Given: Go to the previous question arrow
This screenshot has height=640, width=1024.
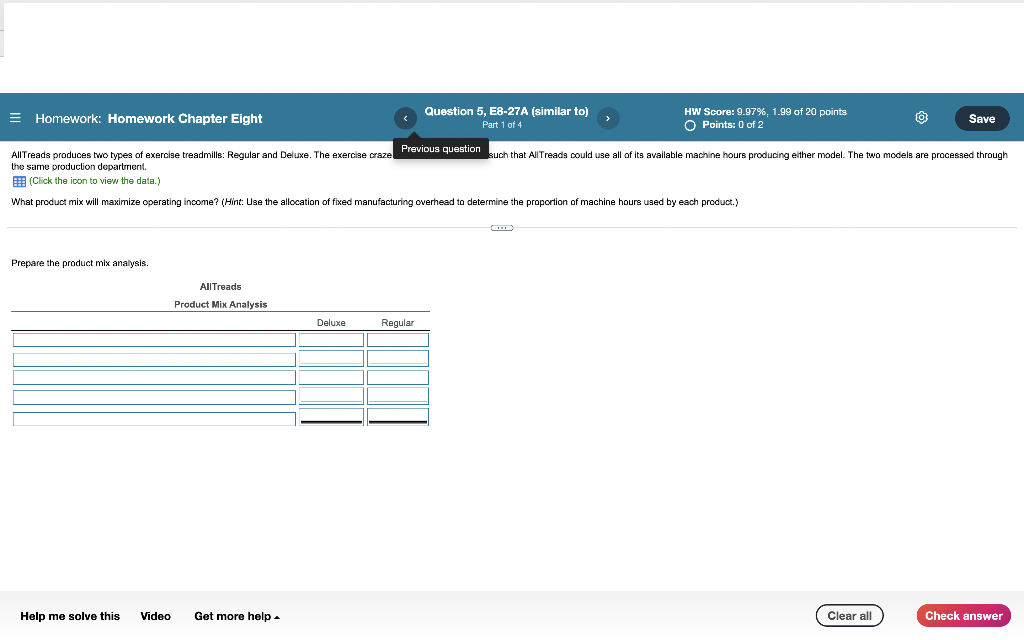Looking at the screenshot, I should pyautogui.click(x=405, y=118).
